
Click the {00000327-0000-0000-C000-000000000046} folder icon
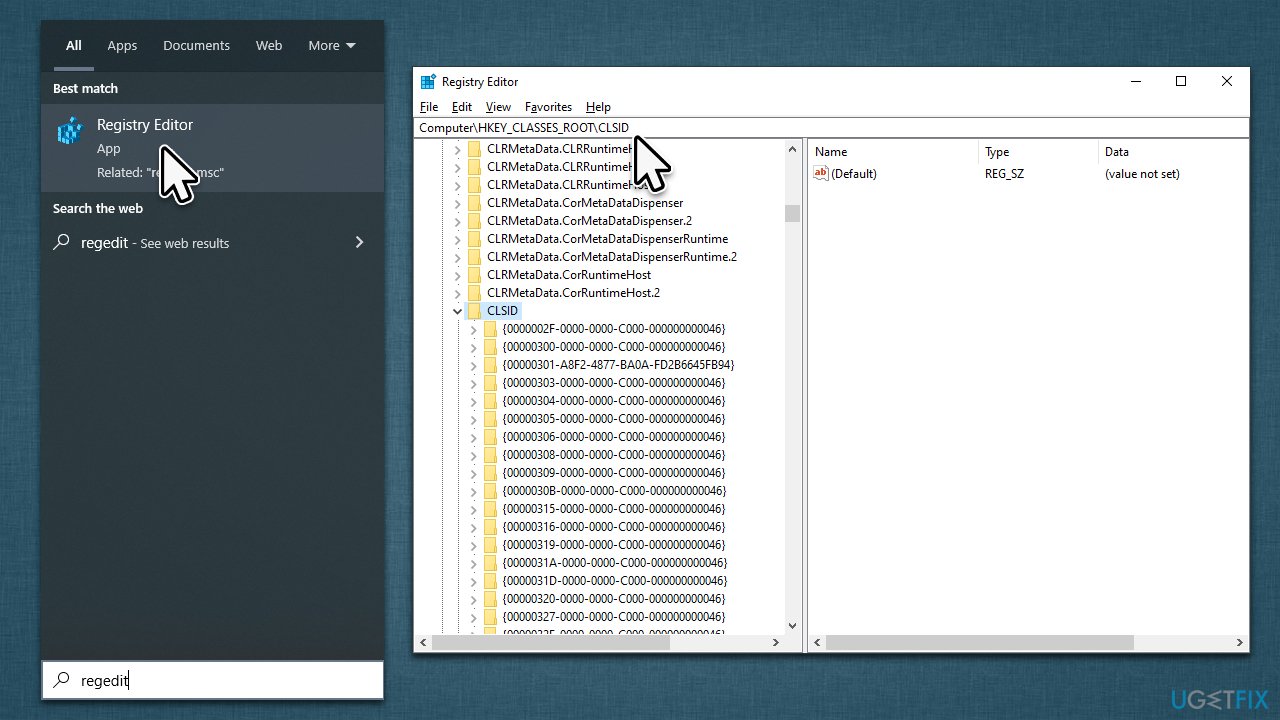(490, 617)
